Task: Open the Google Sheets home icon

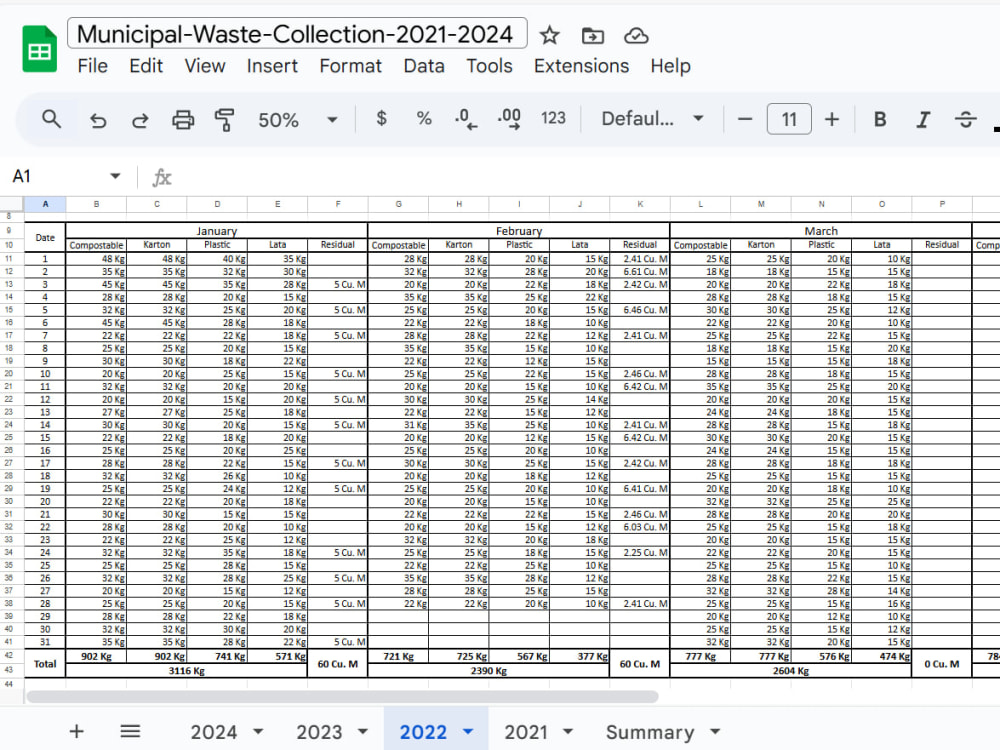Action: (x=40, y=49)
